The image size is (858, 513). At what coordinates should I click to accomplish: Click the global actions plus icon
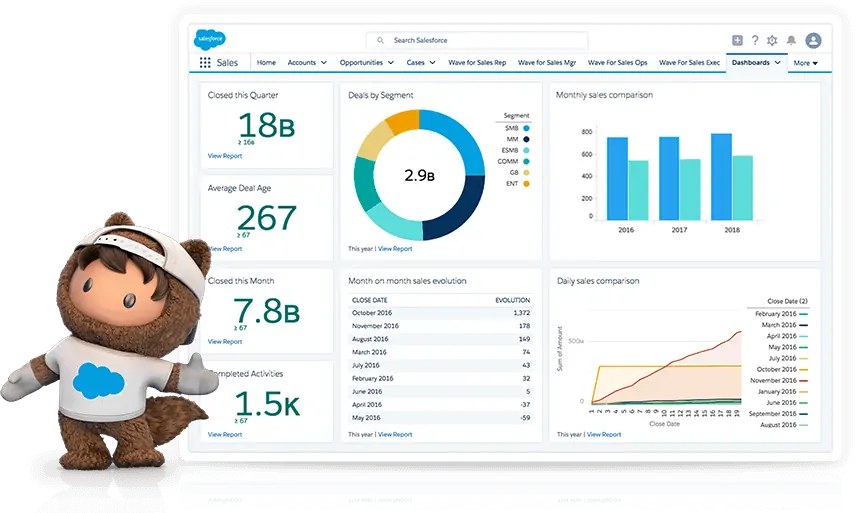coord(737,40)
